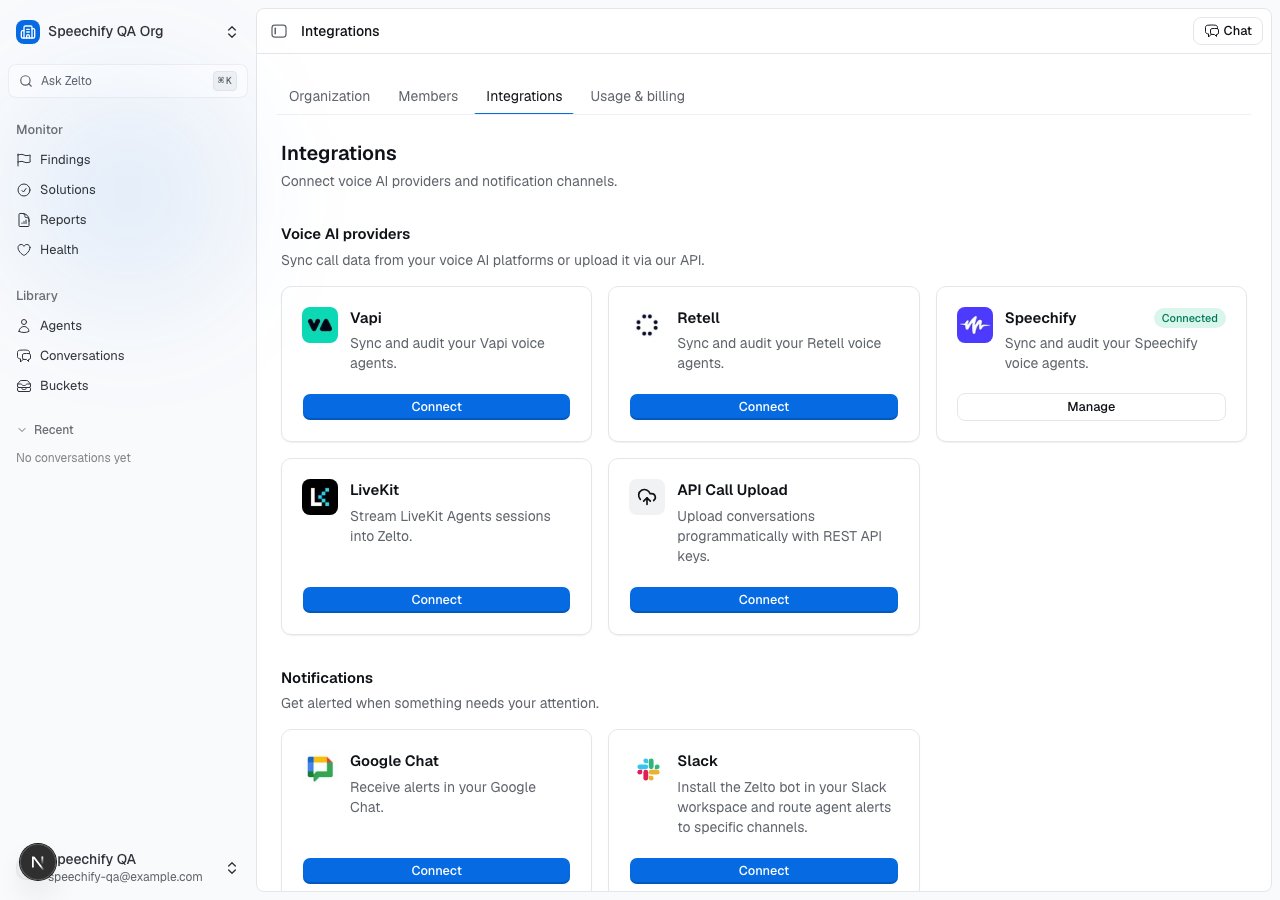Open Reports document icon in sidebar
The height and width of the screenshot is (900, 1280).
[24, 220]
